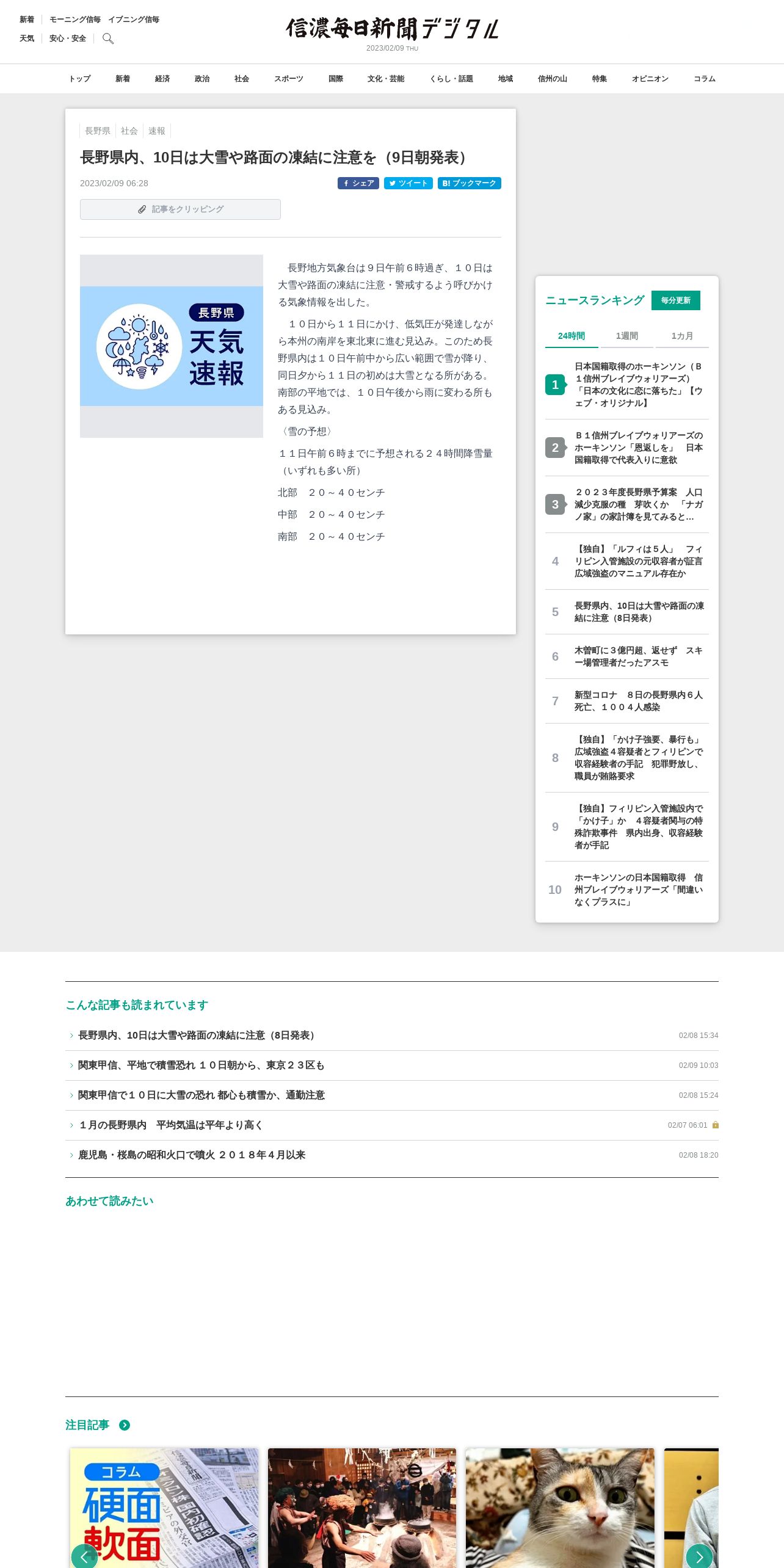Open the コラム 硬面軟面 thumbnail
Image resolution: width=784 pixels, height=1568 pixels.
click(x=164, y=1508)
